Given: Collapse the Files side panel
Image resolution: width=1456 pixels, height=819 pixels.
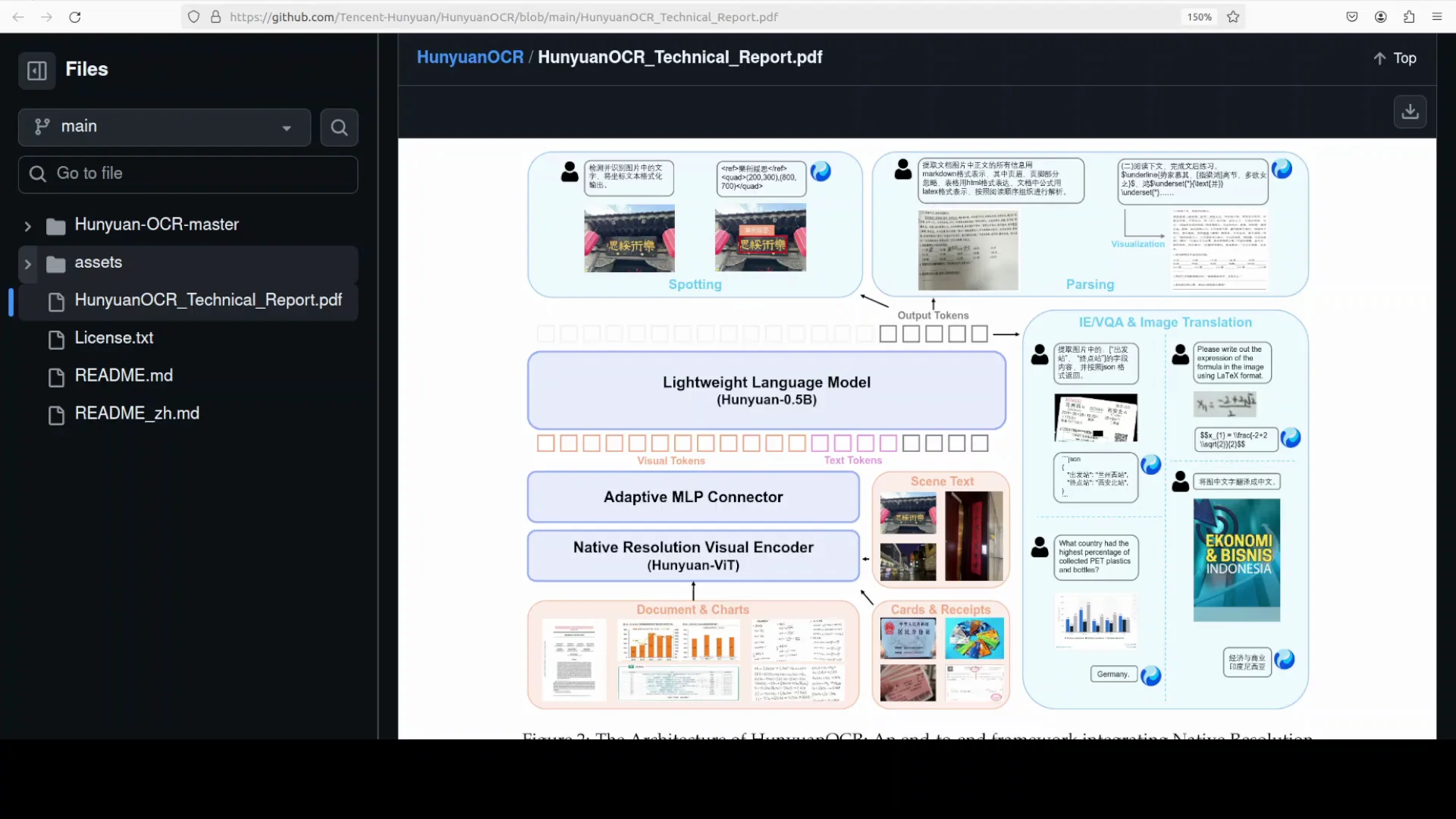Looking at the screenshot, I should [36, 70].
